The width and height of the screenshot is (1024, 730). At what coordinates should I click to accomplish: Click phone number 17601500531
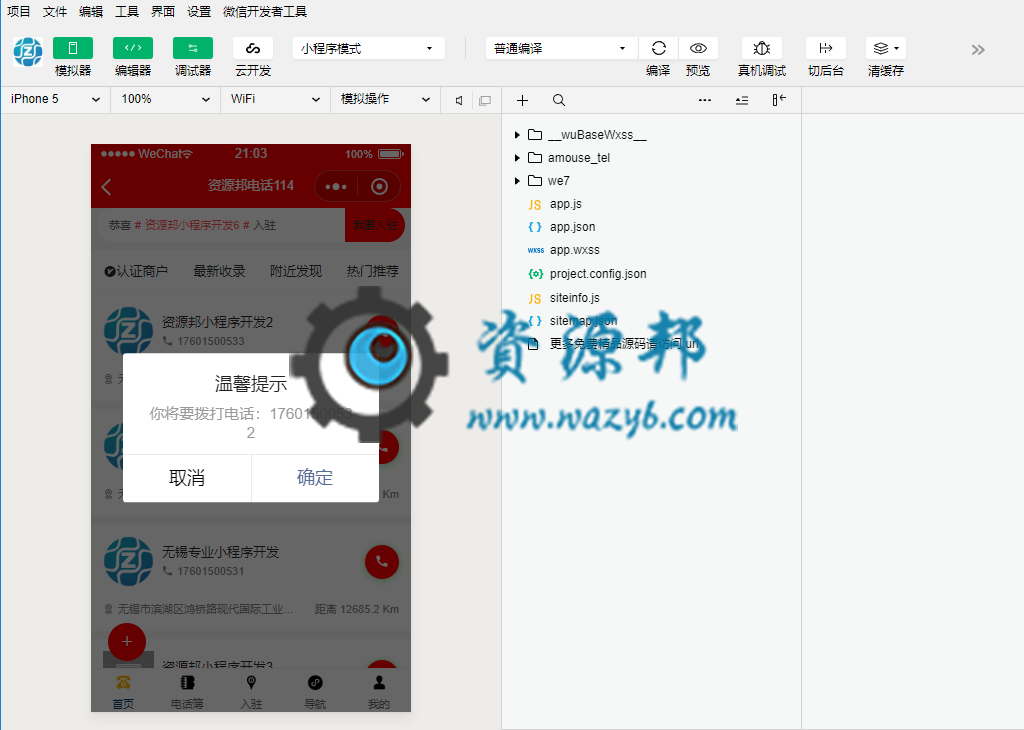click(210, 571)
